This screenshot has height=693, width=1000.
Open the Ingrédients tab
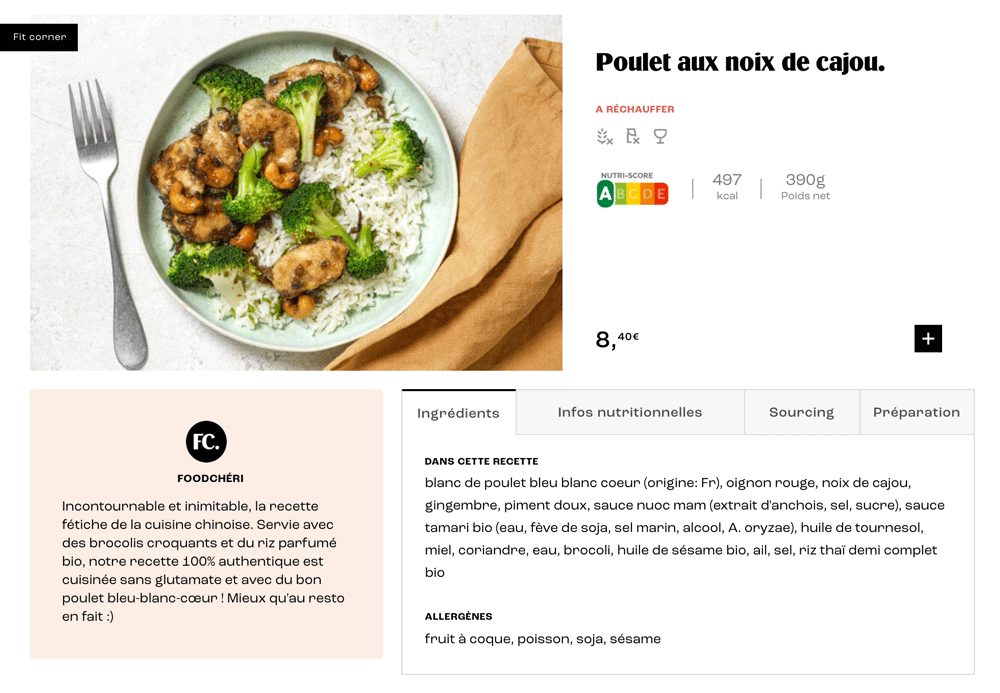coord(459,413)
